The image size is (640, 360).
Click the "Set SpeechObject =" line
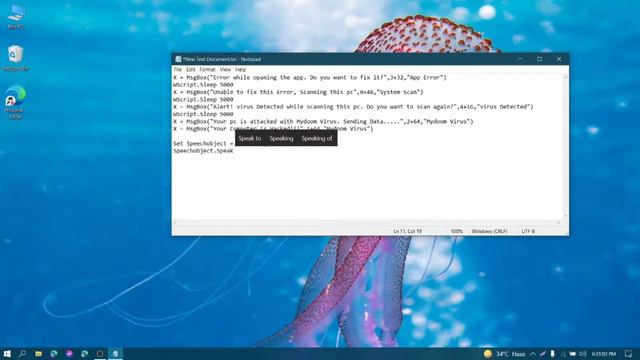coord(203,144)
